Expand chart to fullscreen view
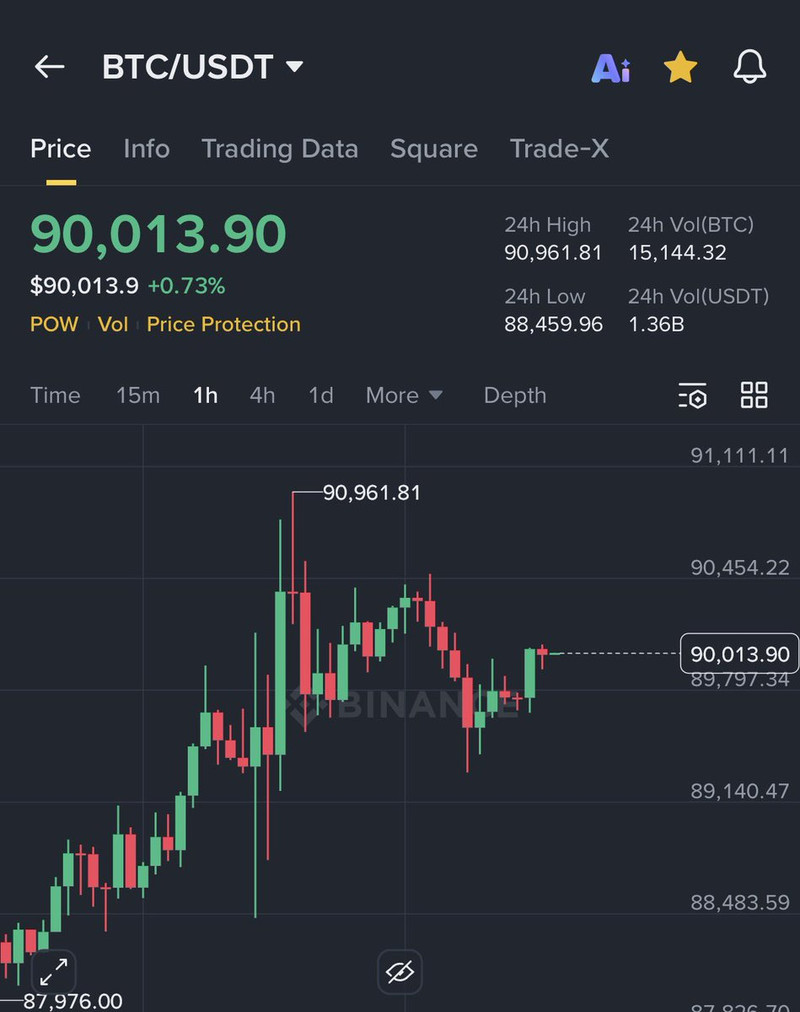Image resolution: width=800 pixels, height=1012 pixels. click(x=54, y=969)
